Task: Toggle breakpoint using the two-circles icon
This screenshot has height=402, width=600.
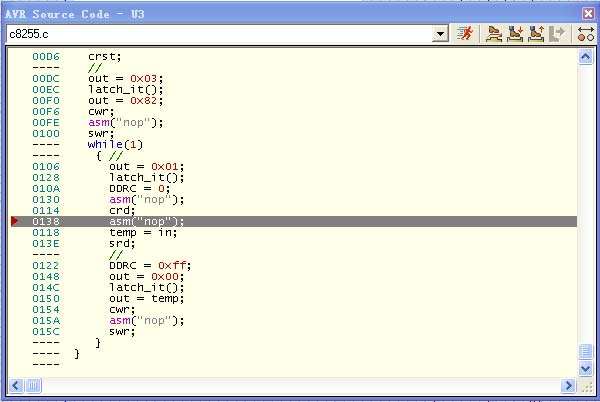Action: 586,34
